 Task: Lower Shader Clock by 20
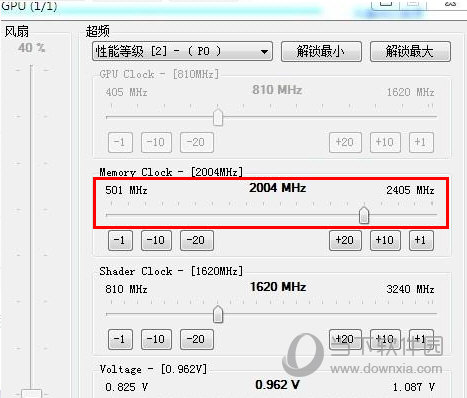pos(196,339)
